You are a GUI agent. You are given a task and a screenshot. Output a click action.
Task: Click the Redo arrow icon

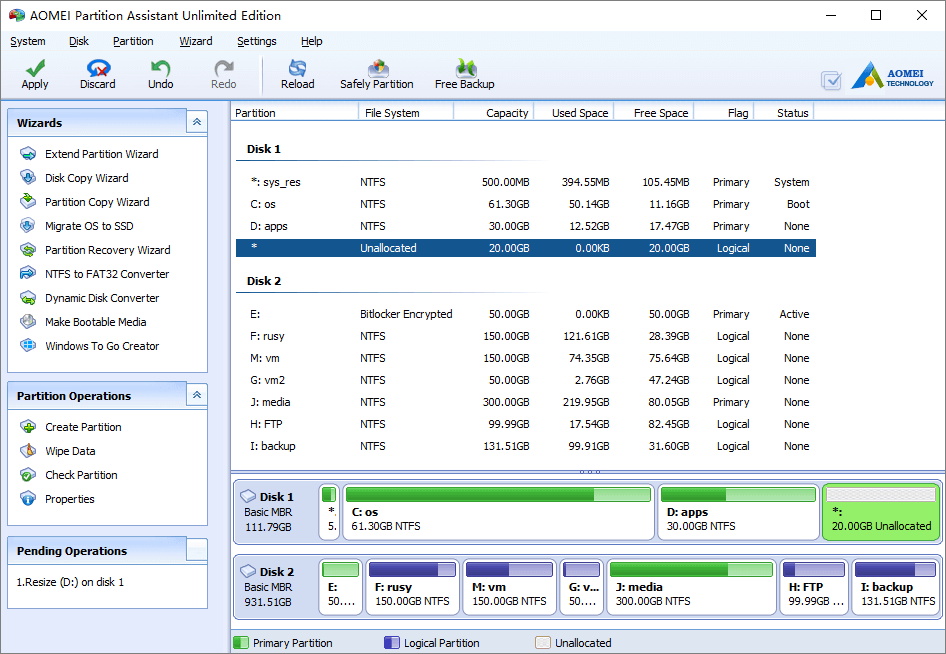[224, 68]
